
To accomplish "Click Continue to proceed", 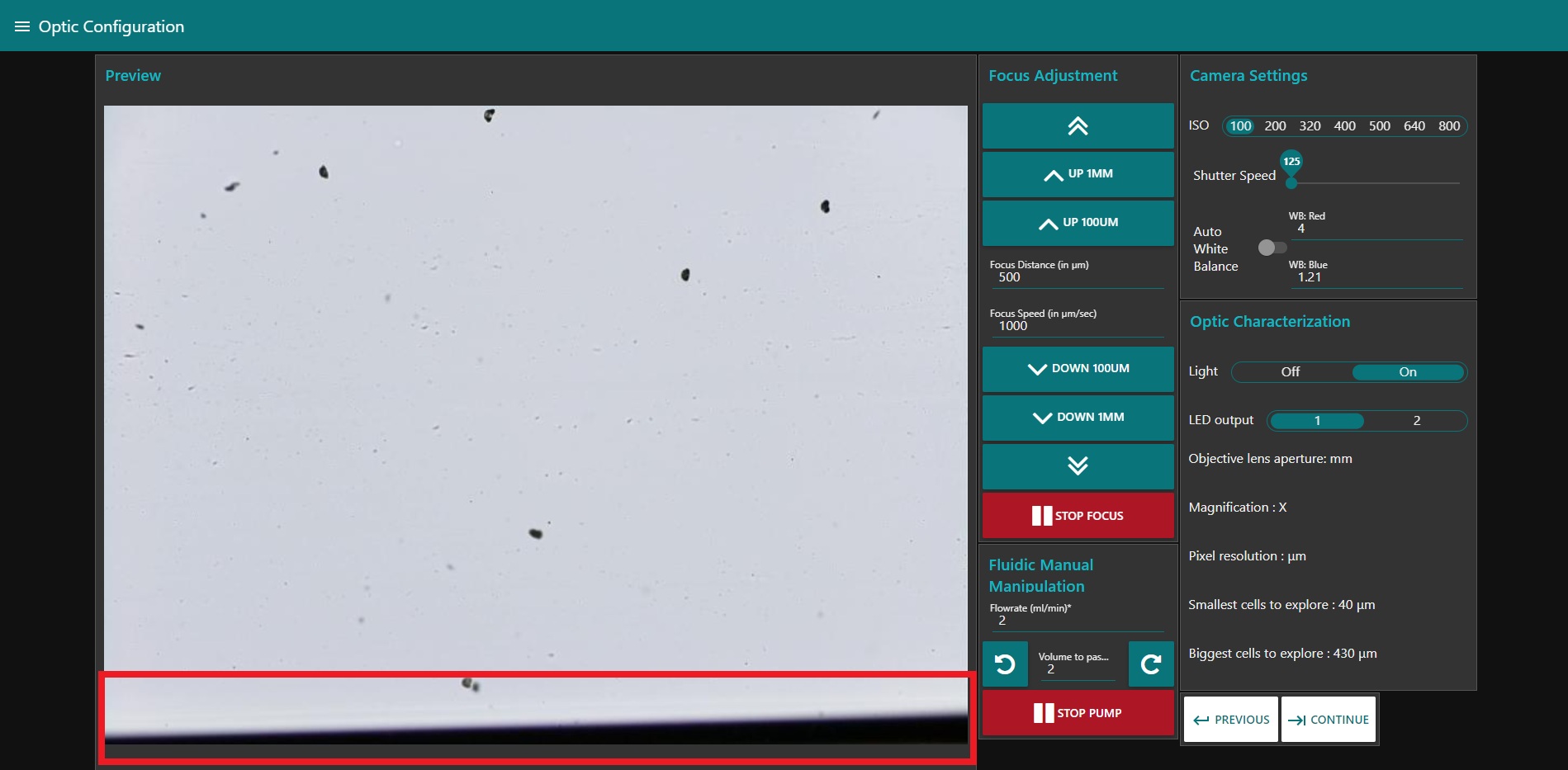I will point(1328,720).
